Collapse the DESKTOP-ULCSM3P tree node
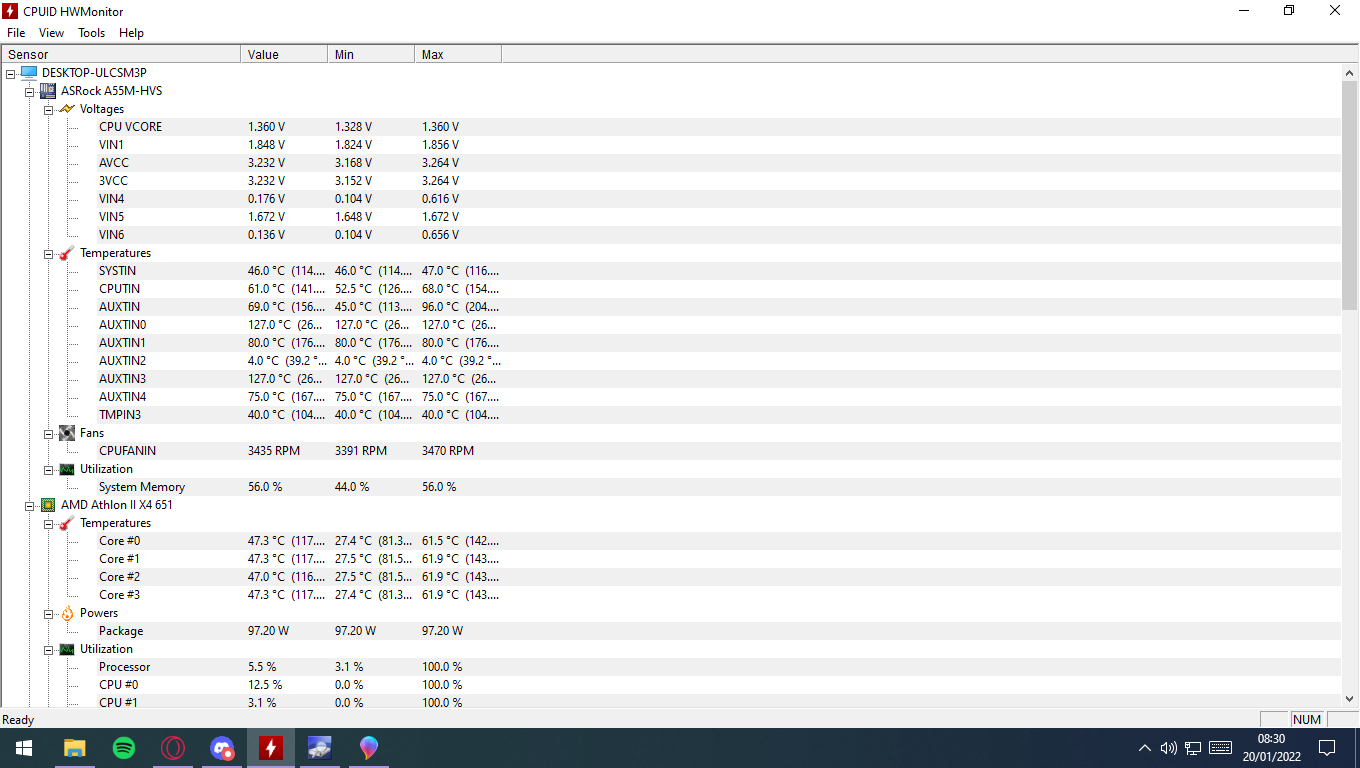The height and width of the screenshot is (768, 1360). pos(10,73)
